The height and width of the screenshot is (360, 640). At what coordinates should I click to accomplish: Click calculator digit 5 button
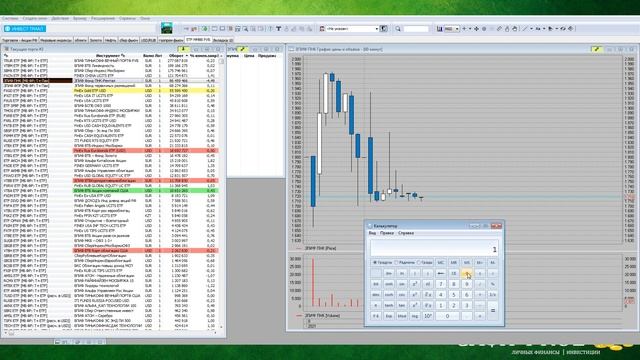(454, 294)
